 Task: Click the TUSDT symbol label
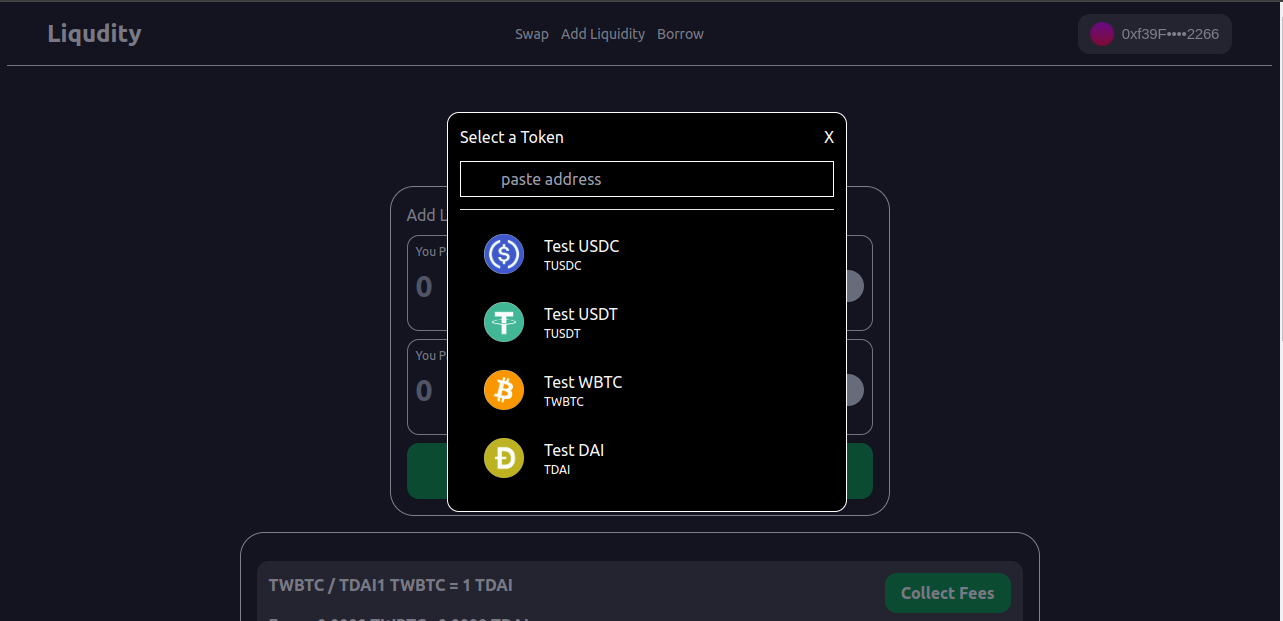coord(562,334)
